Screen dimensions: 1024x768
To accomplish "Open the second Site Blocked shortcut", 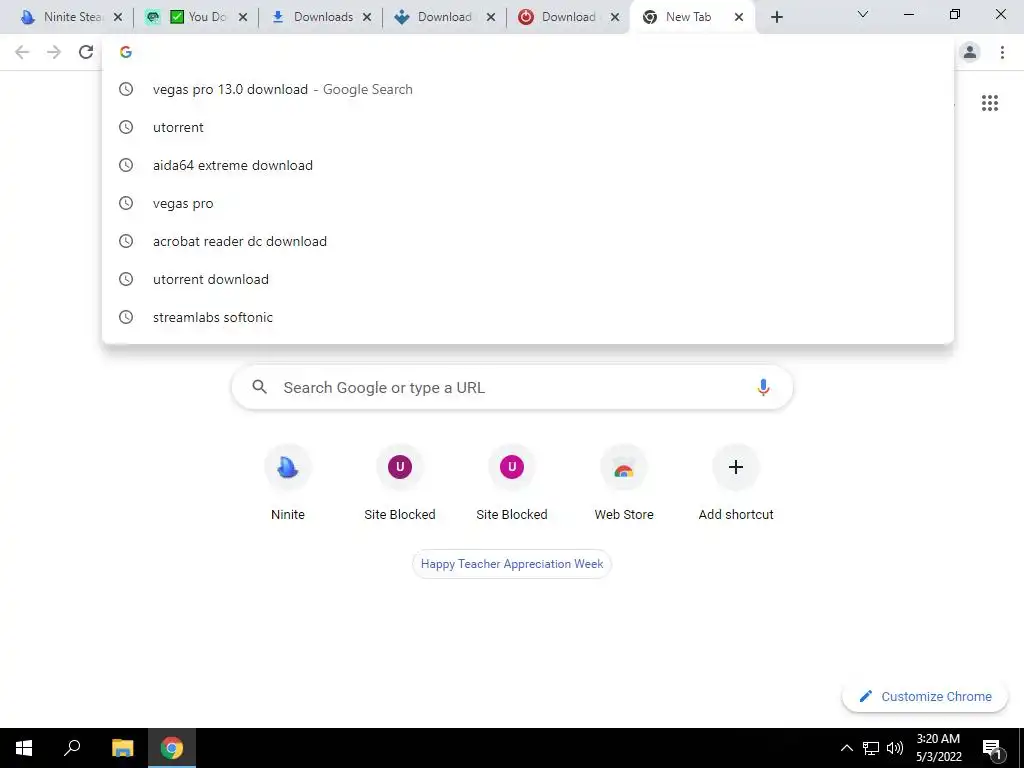I will [511, 483].
